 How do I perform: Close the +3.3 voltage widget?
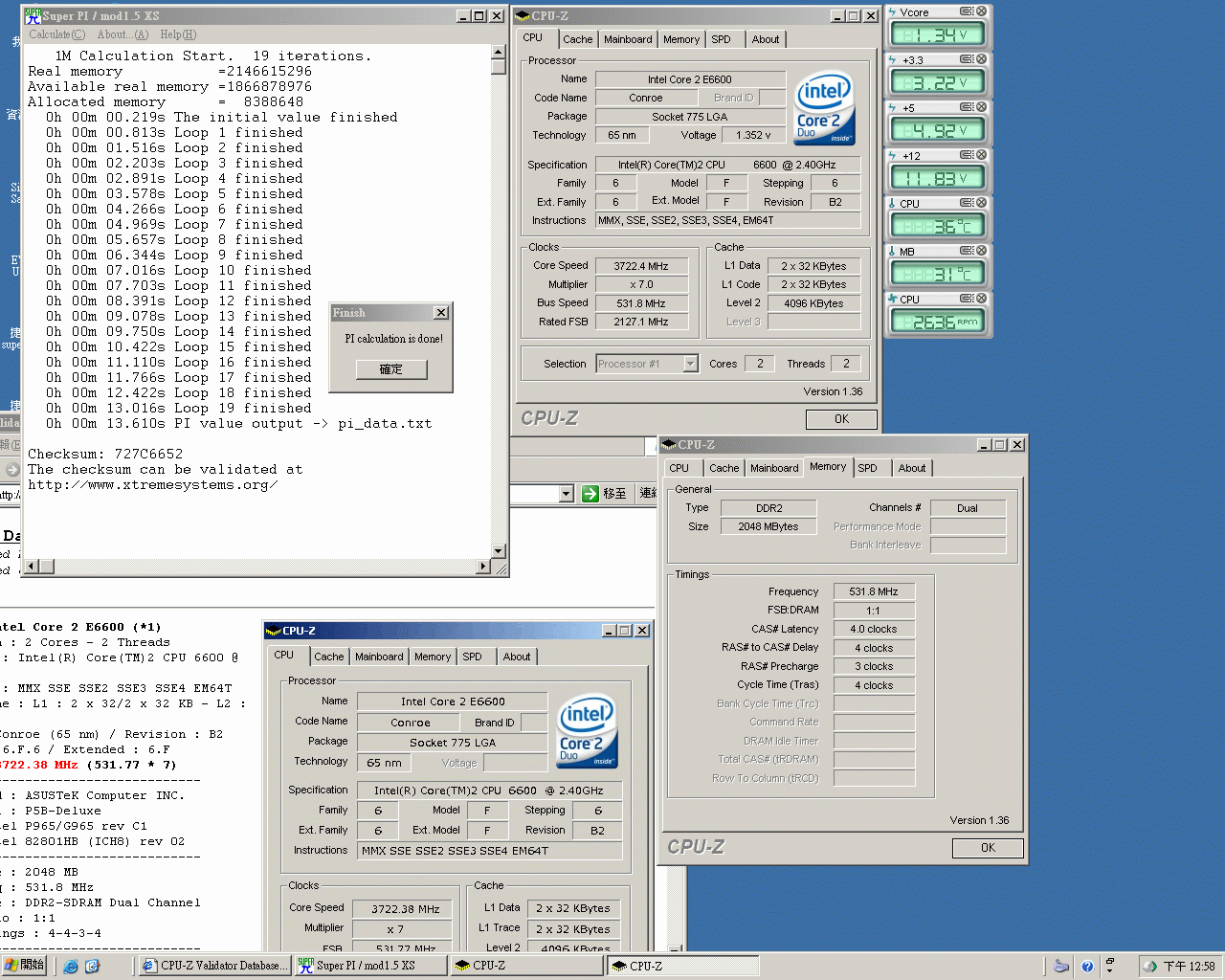(981, 59)
